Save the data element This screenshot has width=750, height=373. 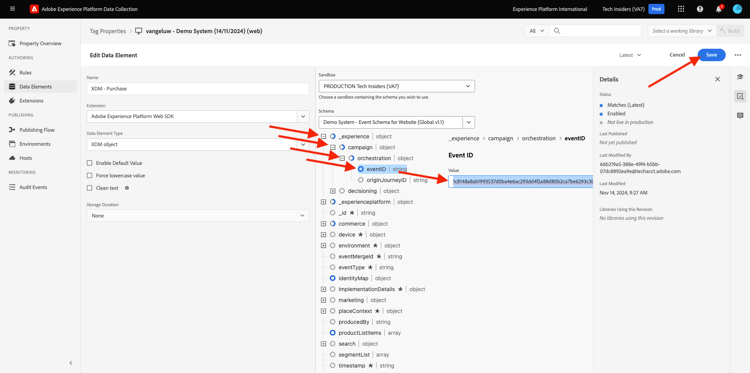coord(711,55)
